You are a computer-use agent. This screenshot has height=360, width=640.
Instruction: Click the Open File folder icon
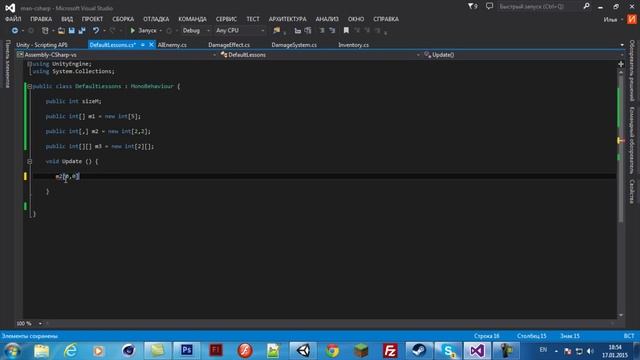coord(61,31)
